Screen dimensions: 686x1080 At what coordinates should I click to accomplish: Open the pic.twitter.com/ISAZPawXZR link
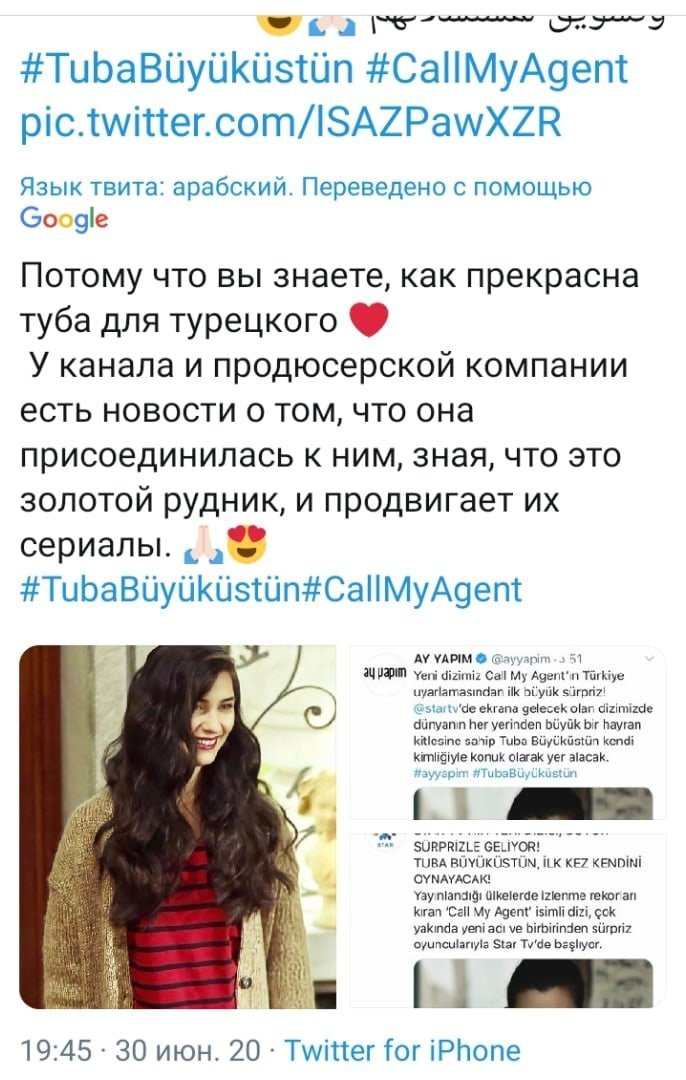pos(291,122)
